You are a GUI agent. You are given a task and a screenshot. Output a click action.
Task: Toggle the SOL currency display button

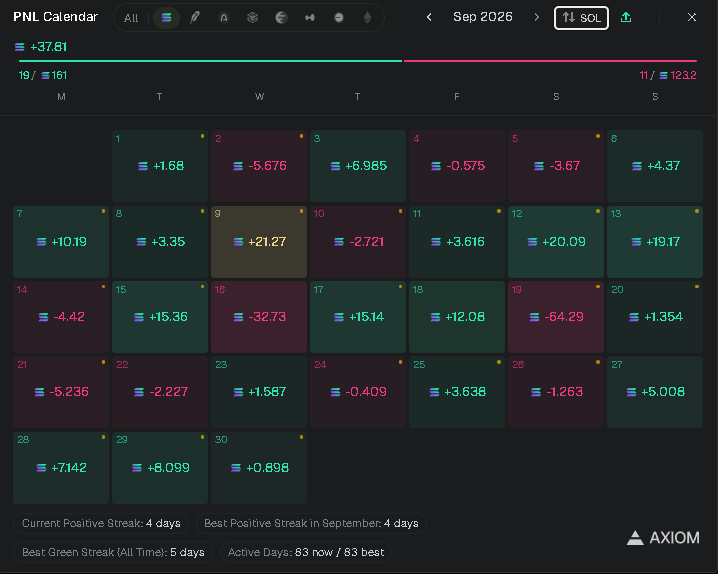pos(581,18)
